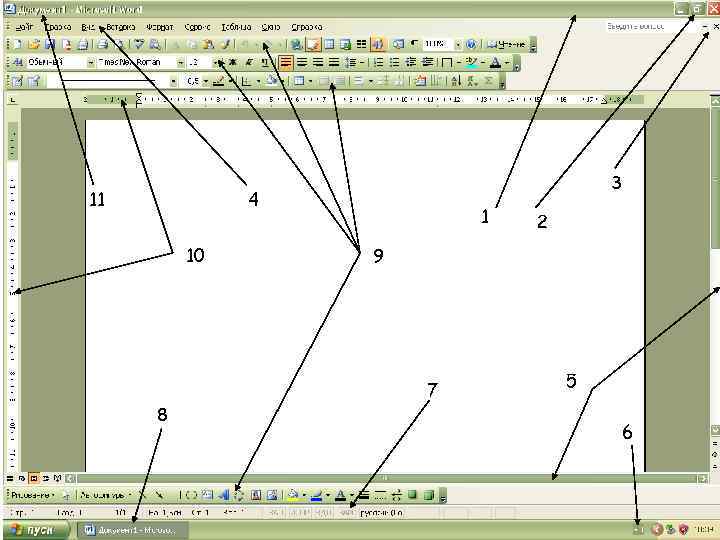Increase paragraph indent

click(428, 62)
